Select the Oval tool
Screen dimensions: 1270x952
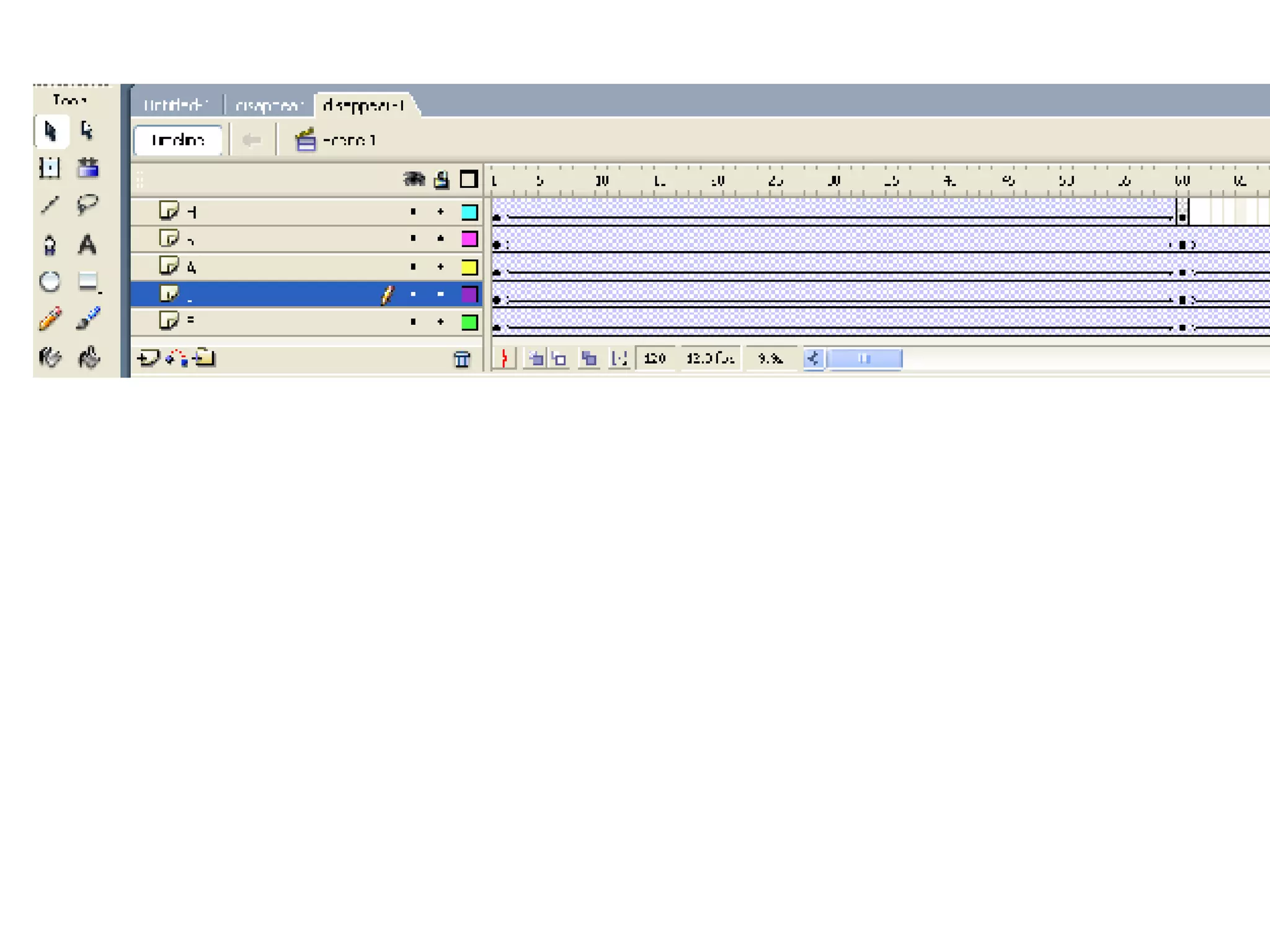click(50, 282)
